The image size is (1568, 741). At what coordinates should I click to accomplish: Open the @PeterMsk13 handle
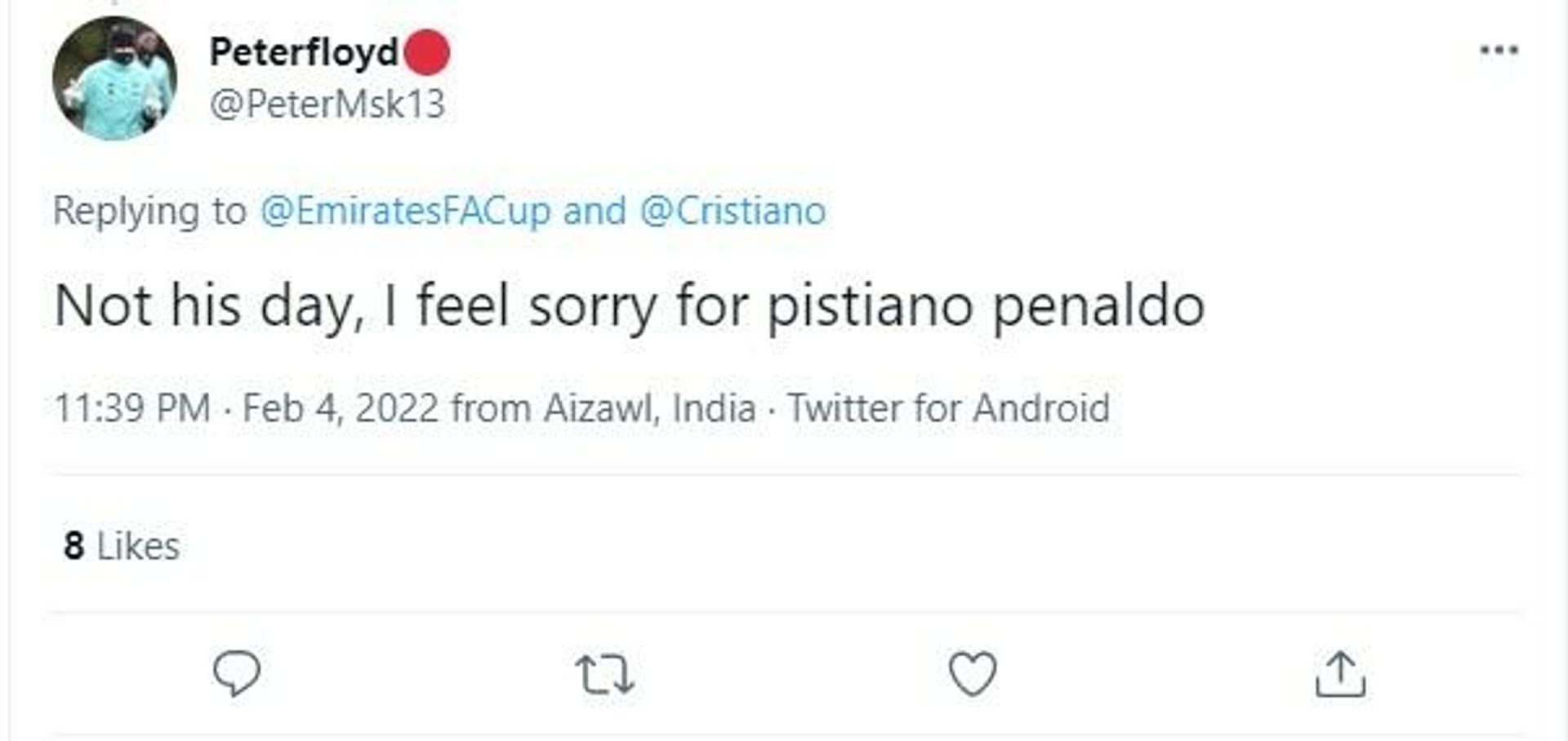(x=327, y=105)
